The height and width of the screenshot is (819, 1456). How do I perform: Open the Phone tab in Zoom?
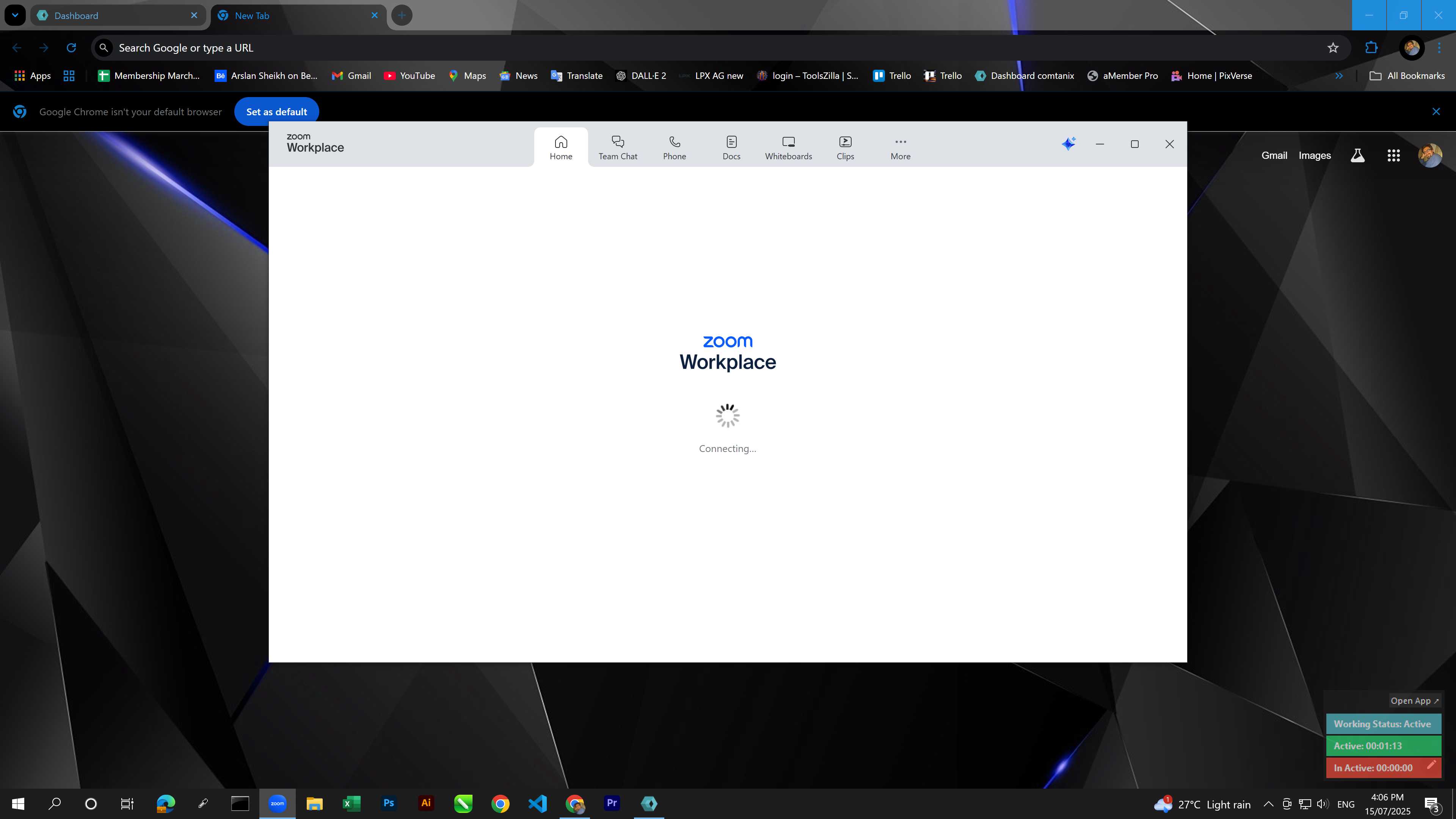pyautogui.click(x=674, y=147)
